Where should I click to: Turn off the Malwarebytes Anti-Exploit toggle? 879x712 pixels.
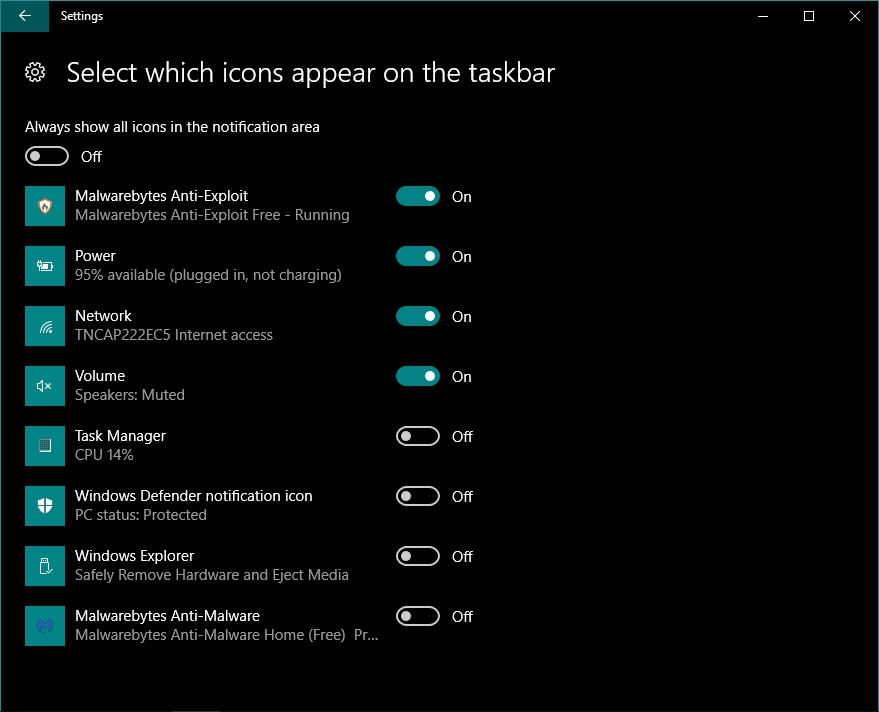pos(417,196)
